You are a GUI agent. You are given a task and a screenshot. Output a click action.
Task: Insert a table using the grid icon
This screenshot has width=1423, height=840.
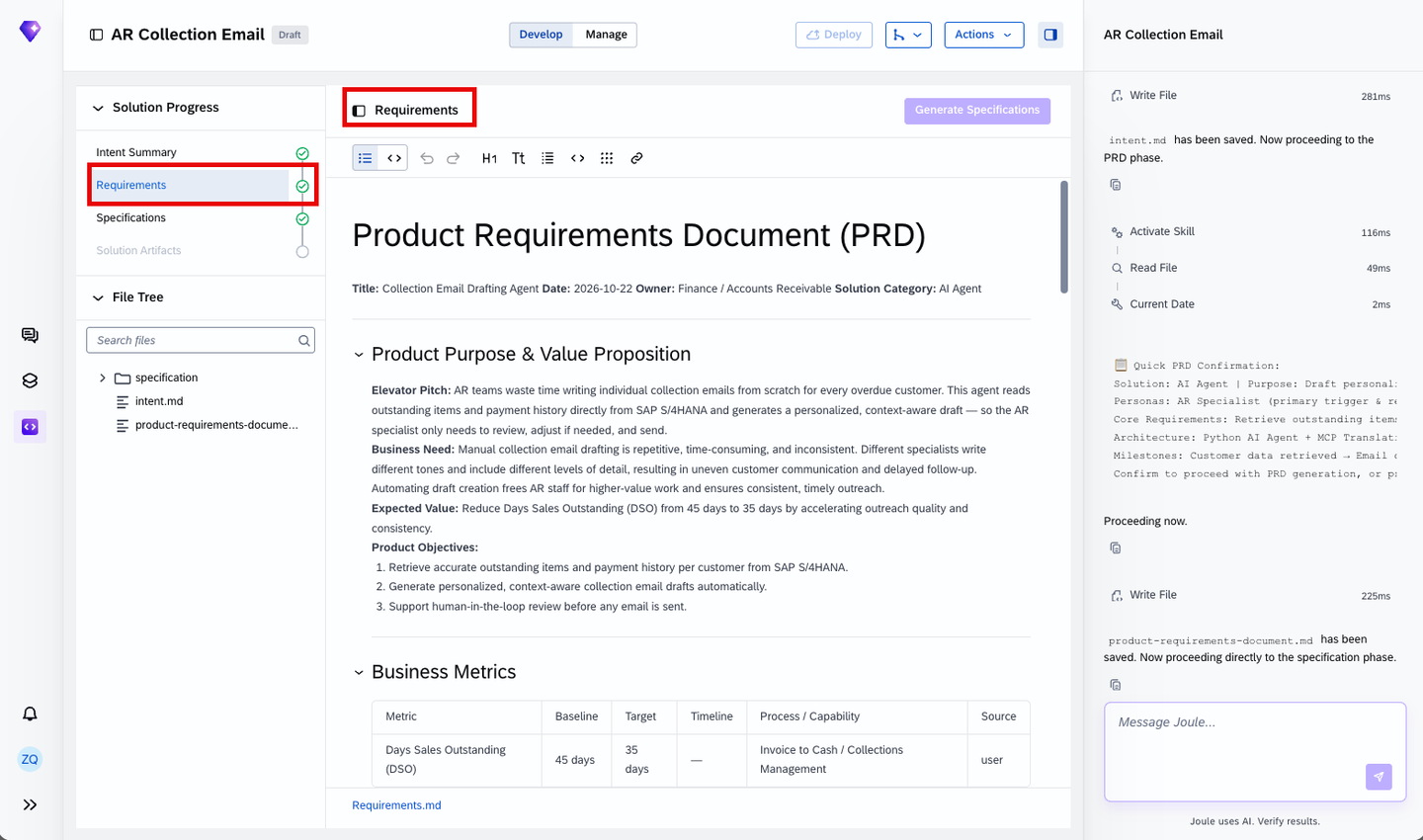pyautogui.click(x=607, y=158)
